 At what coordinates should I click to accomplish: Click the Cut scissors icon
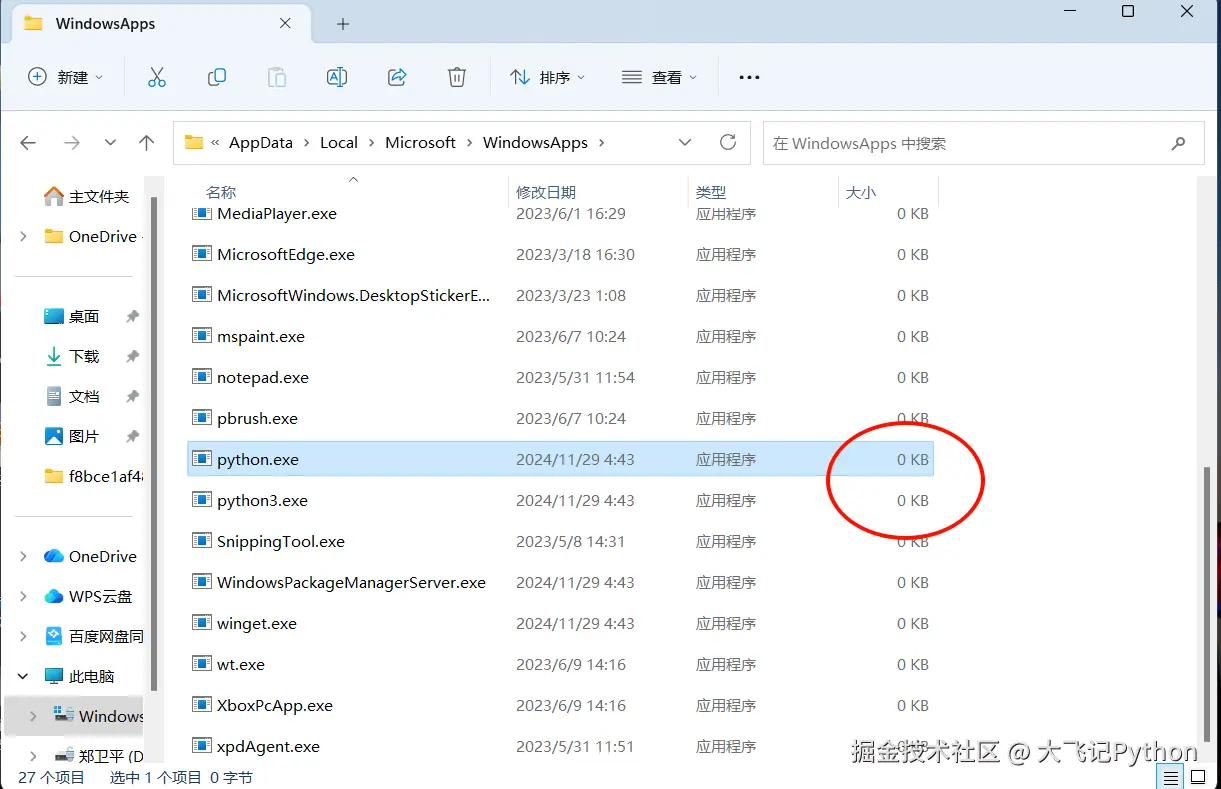(157, 77)
